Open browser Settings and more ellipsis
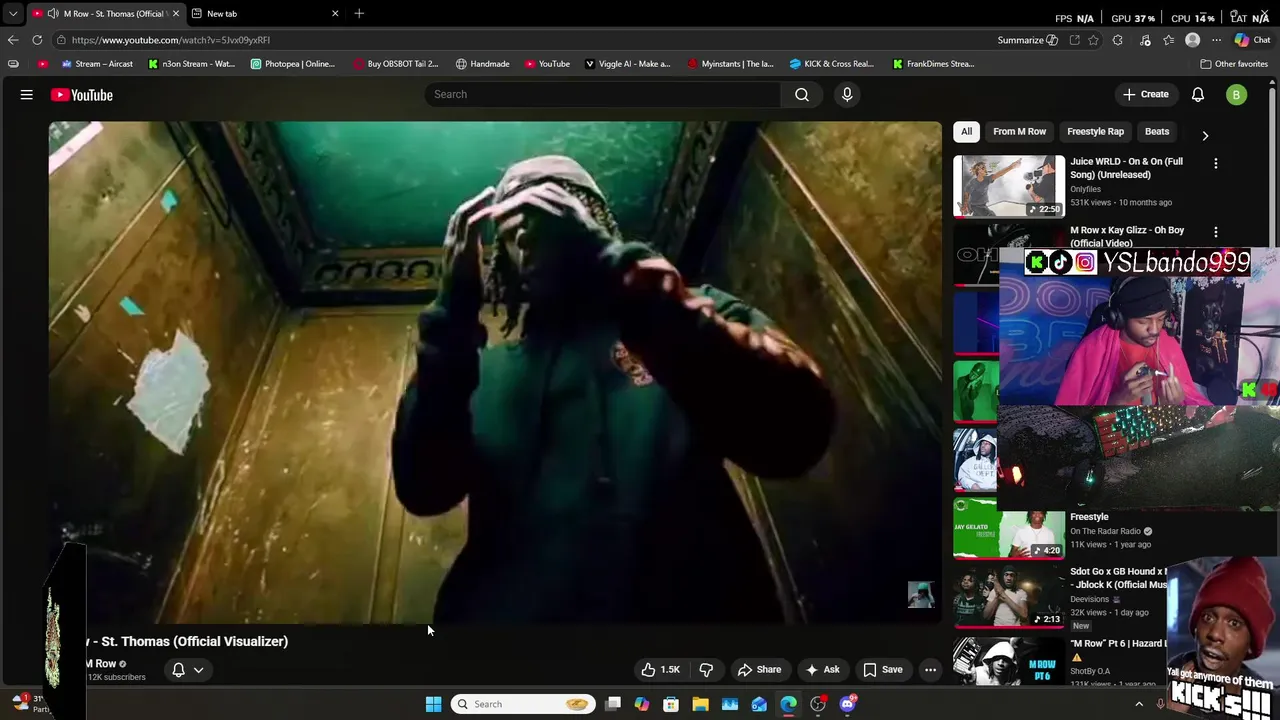The image size is (1280, 720). point(1216,40)
